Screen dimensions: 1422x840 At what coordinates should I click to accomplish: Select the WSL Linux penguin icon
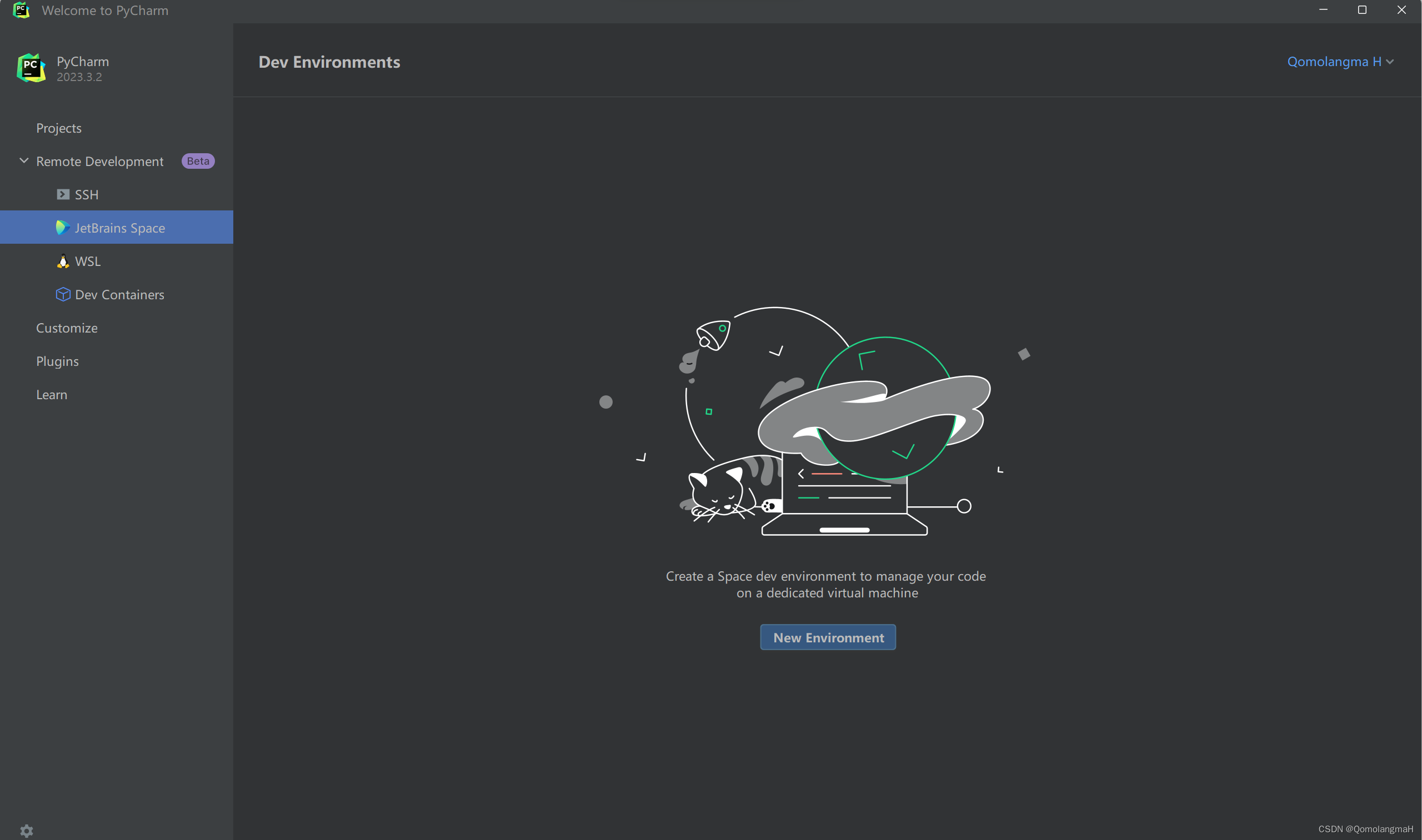point(63,261)
